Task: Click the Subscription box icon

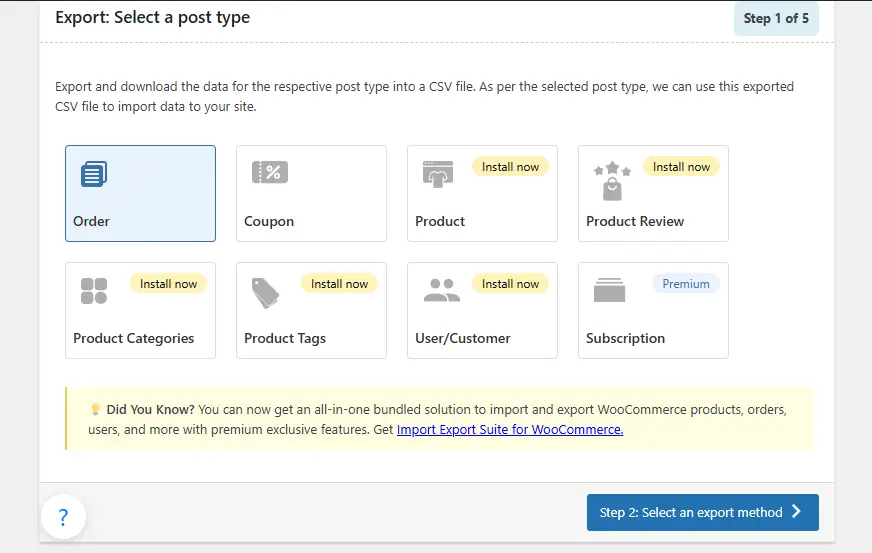Action: coord(609,291)
